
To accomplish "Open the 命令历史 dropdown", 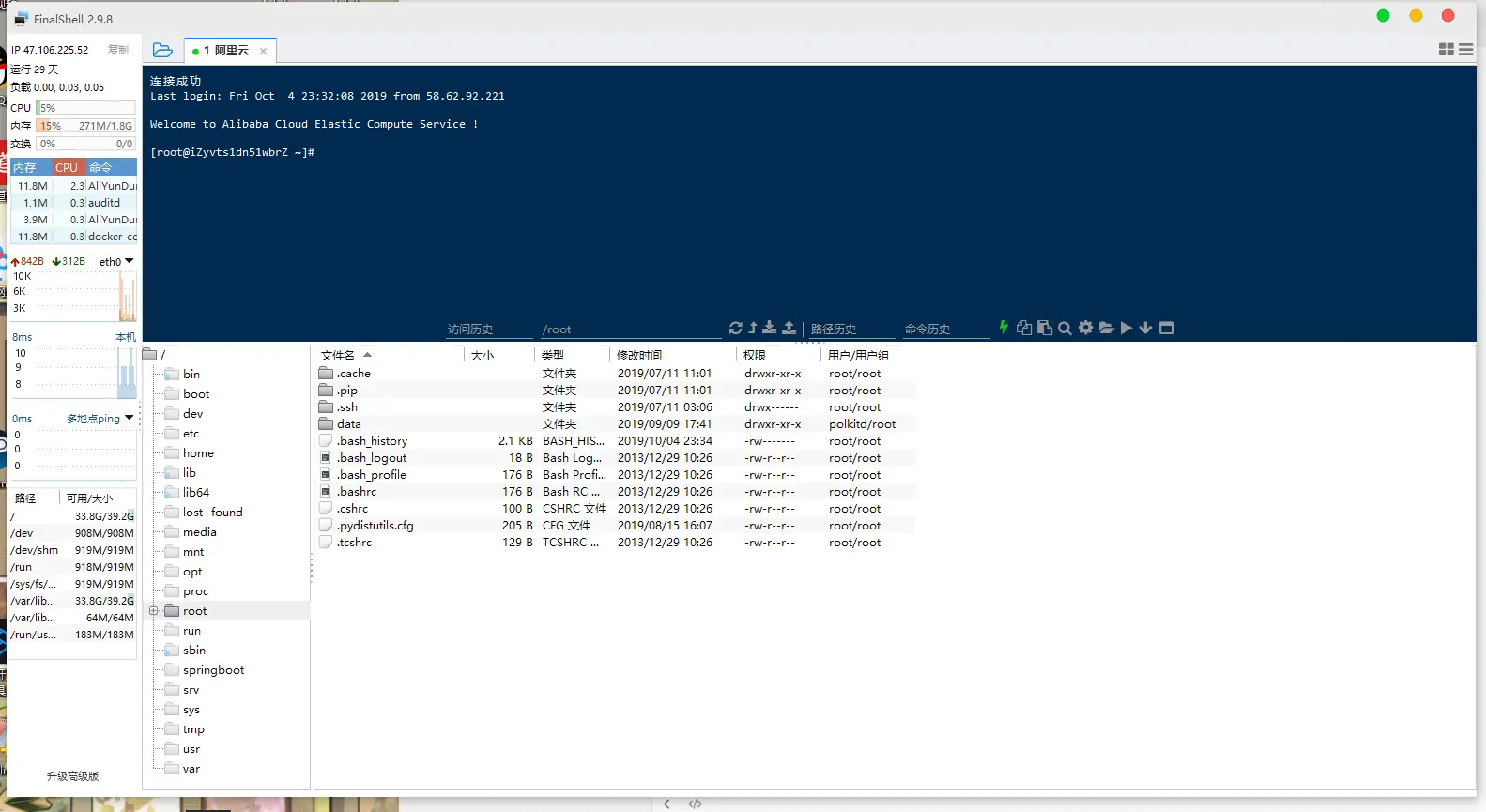I will point(946,329).
